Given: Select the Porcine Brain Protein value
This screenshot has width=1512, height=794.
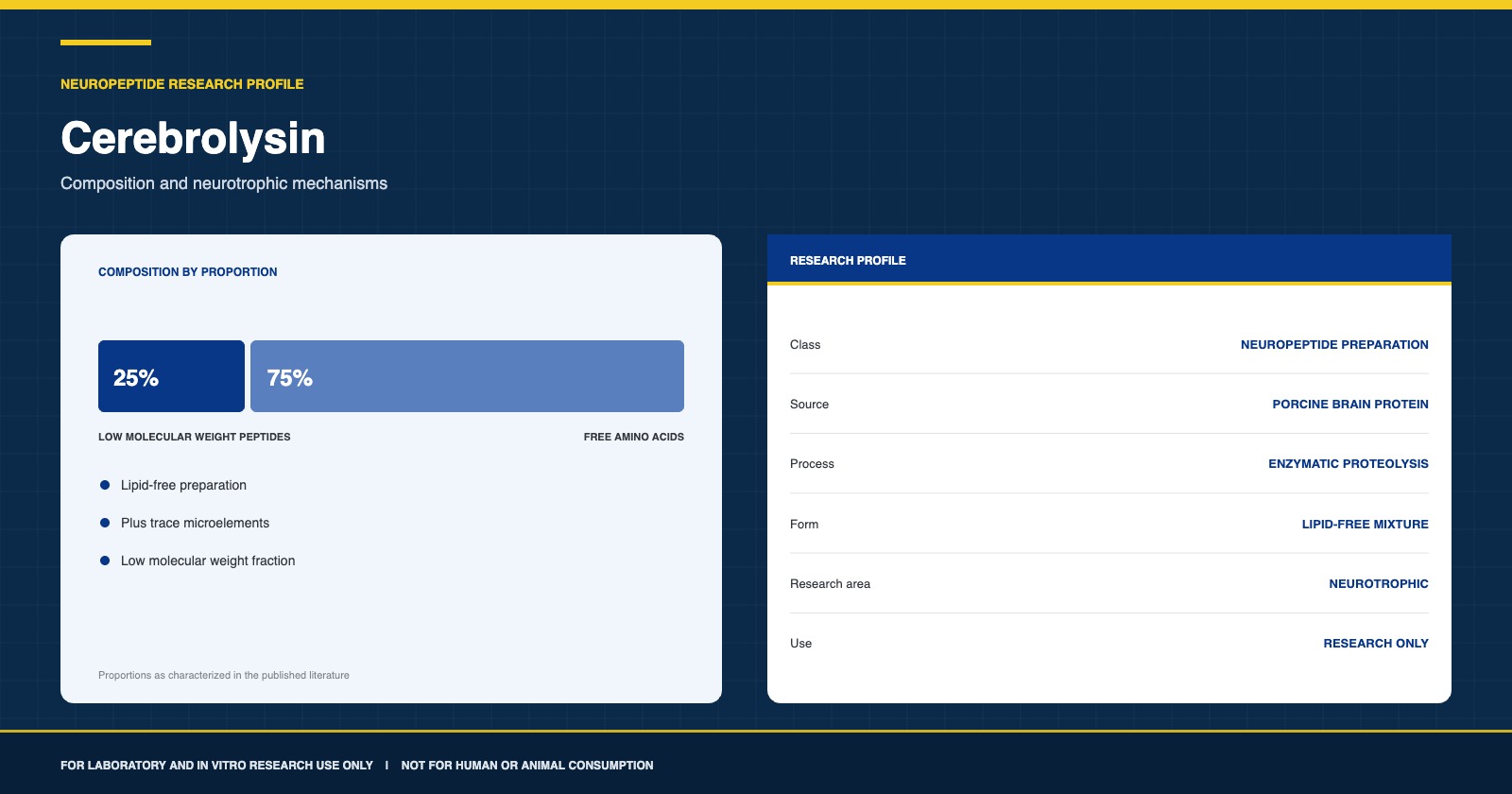Looking at the screenshot, I should (1350, 405).
